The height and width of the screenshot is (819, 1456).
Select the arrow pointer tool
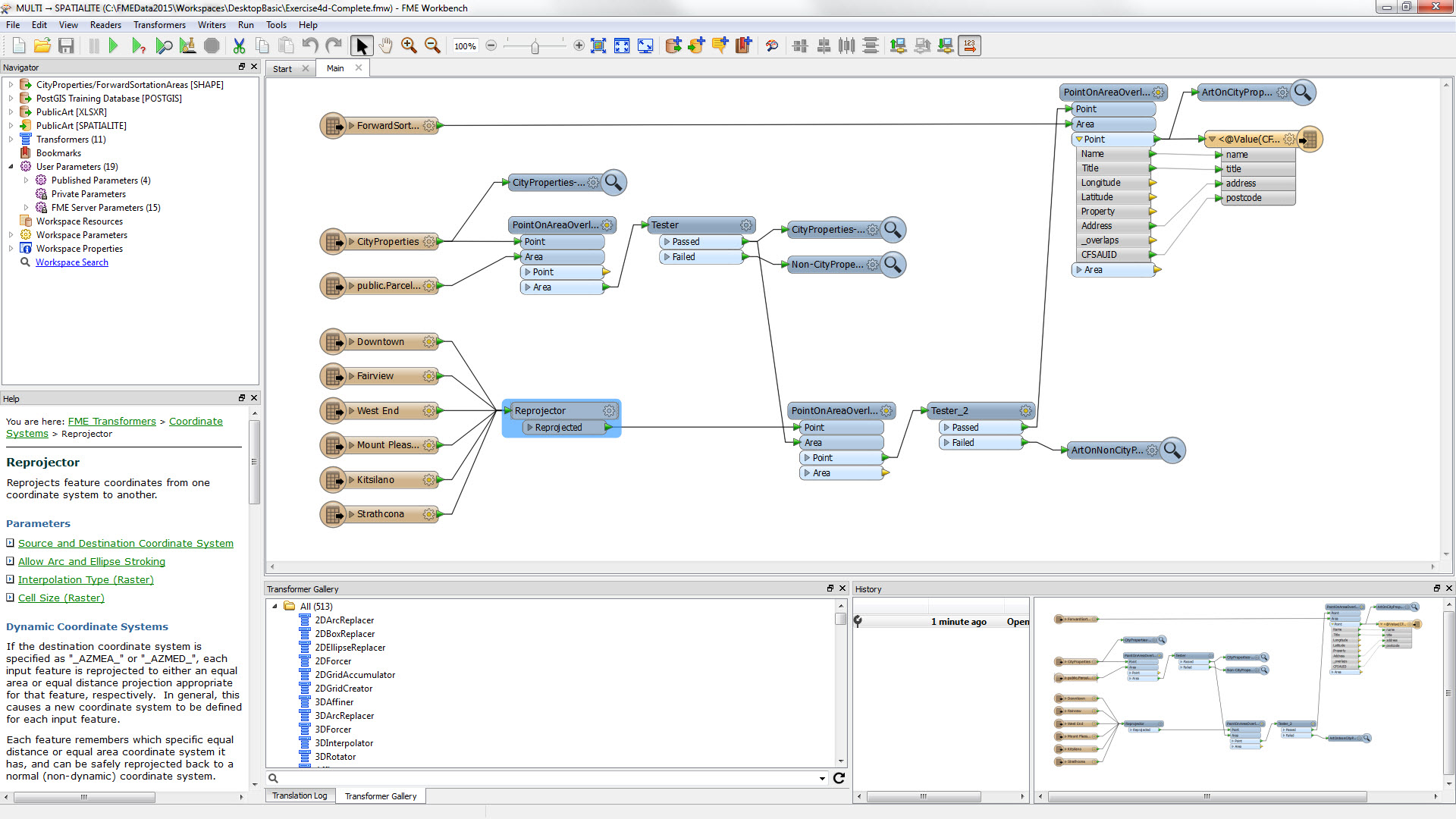pos(362,46)
